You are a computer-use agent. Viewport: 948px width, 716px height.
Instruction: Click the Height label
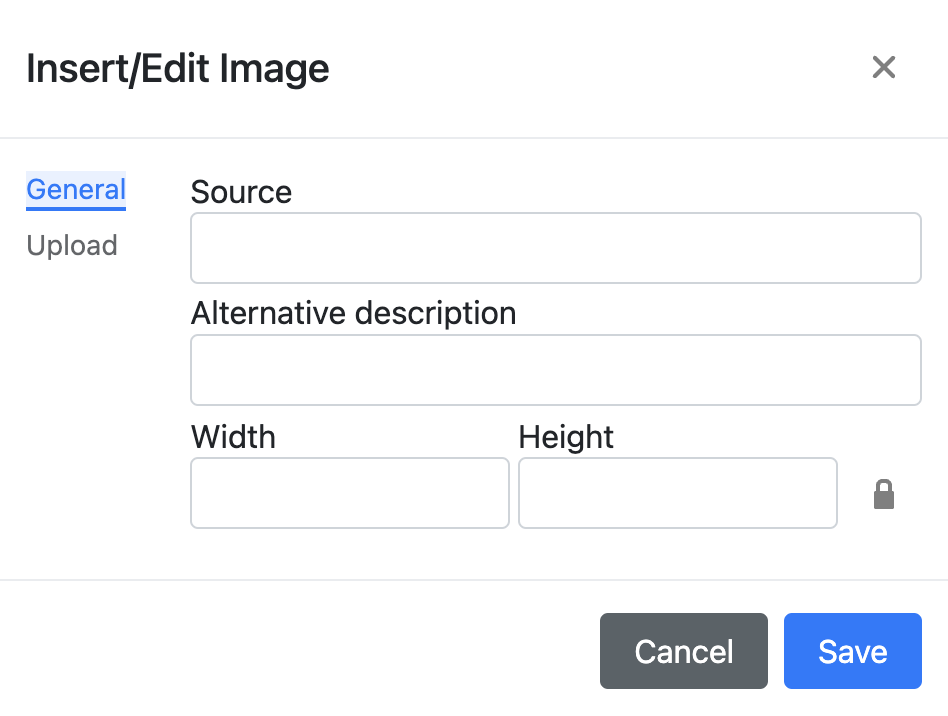566,437
